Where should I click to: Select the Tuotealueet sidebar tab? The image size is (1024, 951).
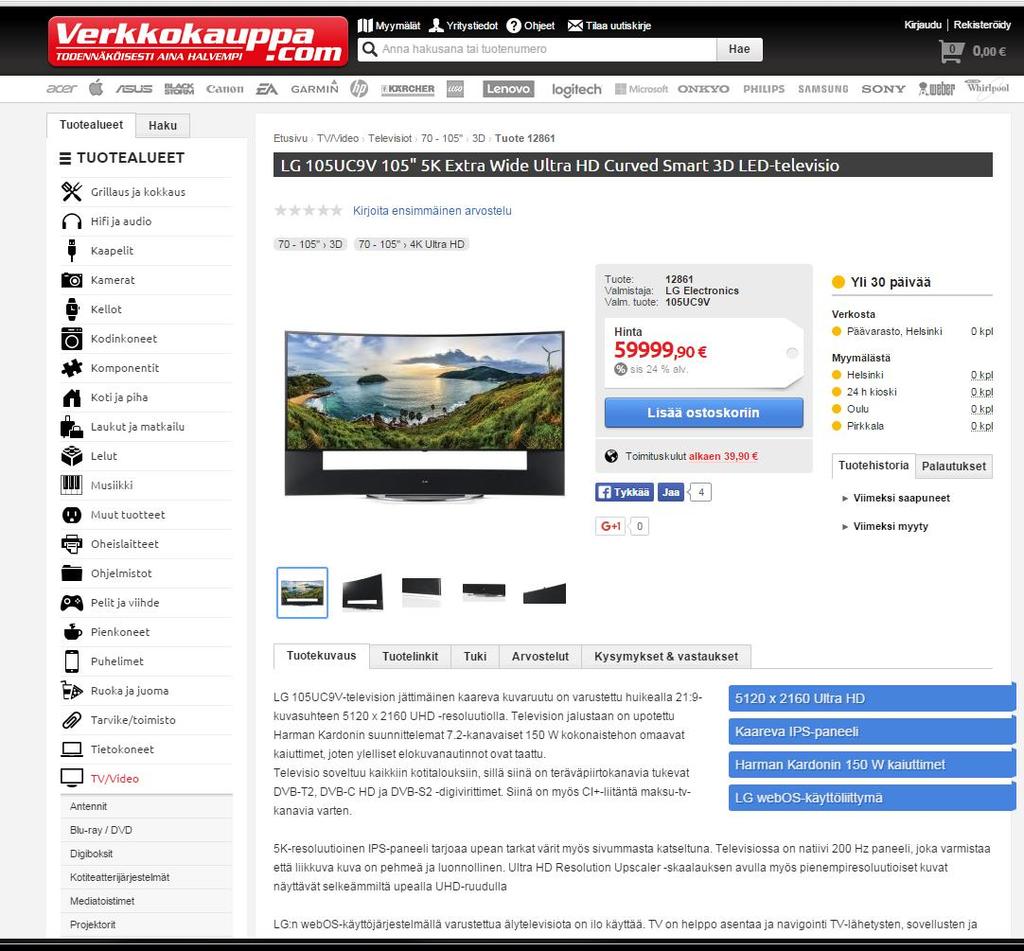coord(91,125)
